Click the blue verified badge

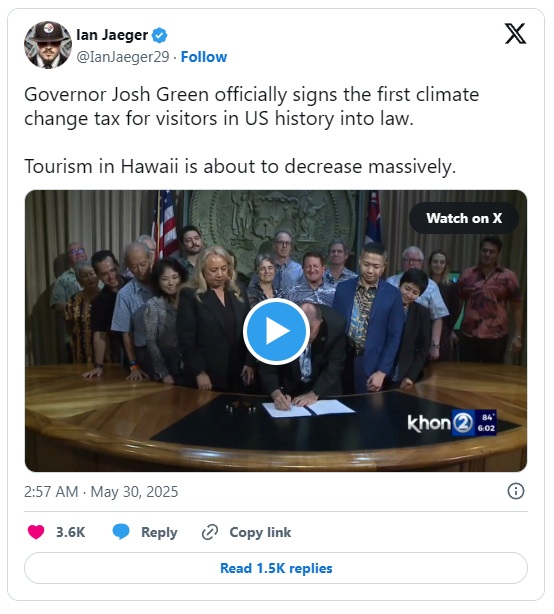point(159,36)
